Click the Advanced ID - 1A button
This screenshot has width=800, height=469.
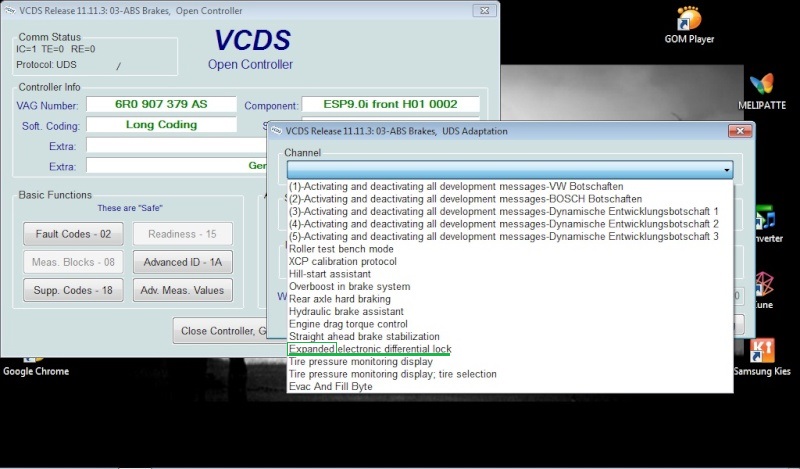coord(183,262)
